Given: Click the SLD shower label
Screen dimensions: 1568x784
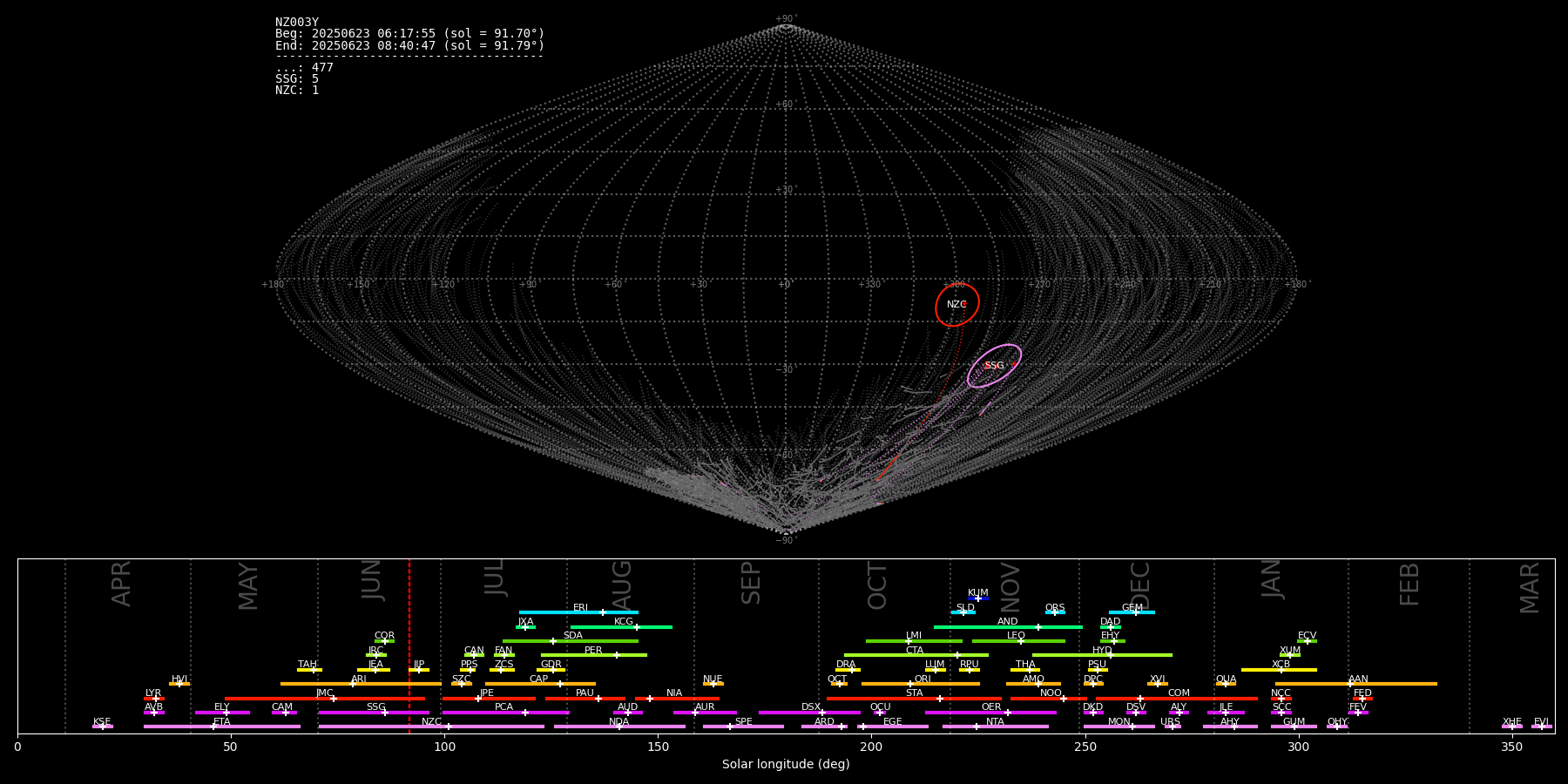Looking at the screenshot, I should (965, 608).
